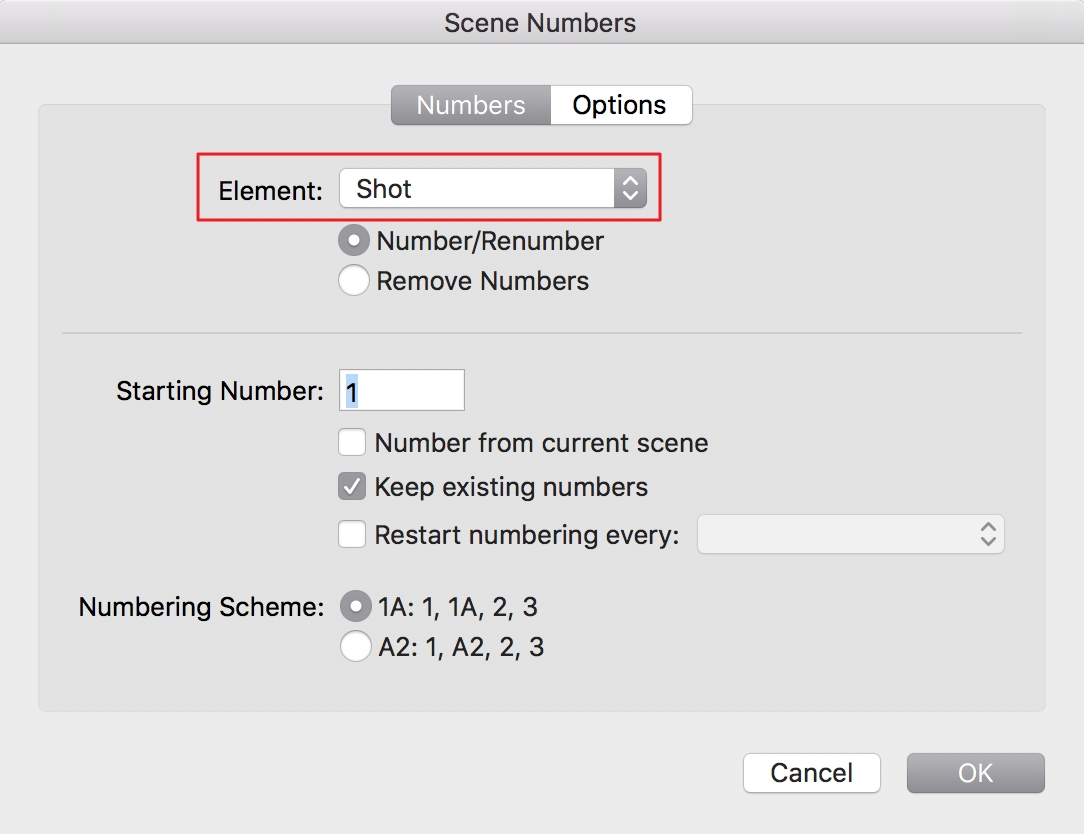Viewport: 1084px width, 834px height.
Task: Confirm with the OK button
Action: [x=975, y=773]
